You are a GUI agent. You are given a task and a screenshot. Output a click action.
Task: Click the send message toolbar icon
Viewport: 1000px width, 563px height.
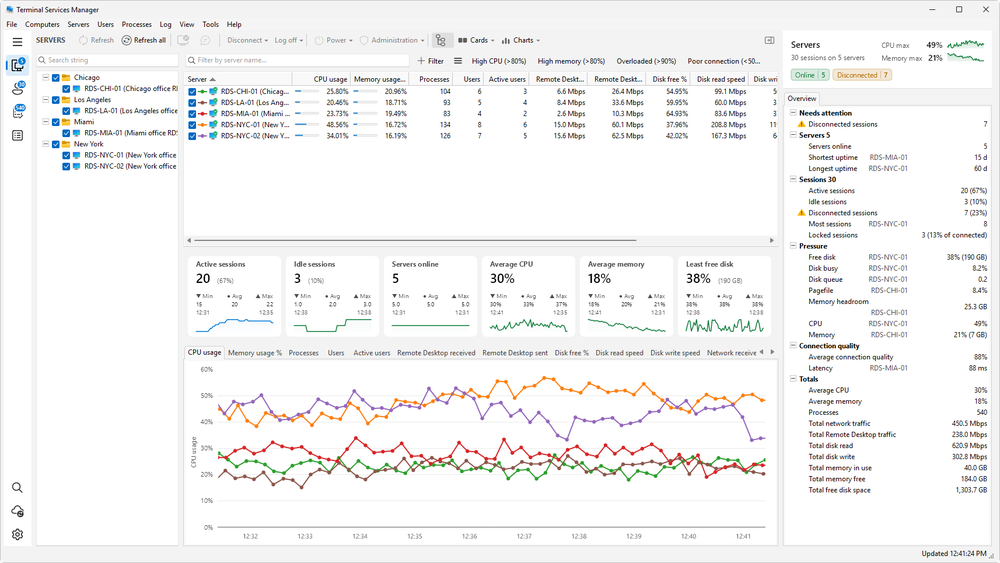point(205,40)
